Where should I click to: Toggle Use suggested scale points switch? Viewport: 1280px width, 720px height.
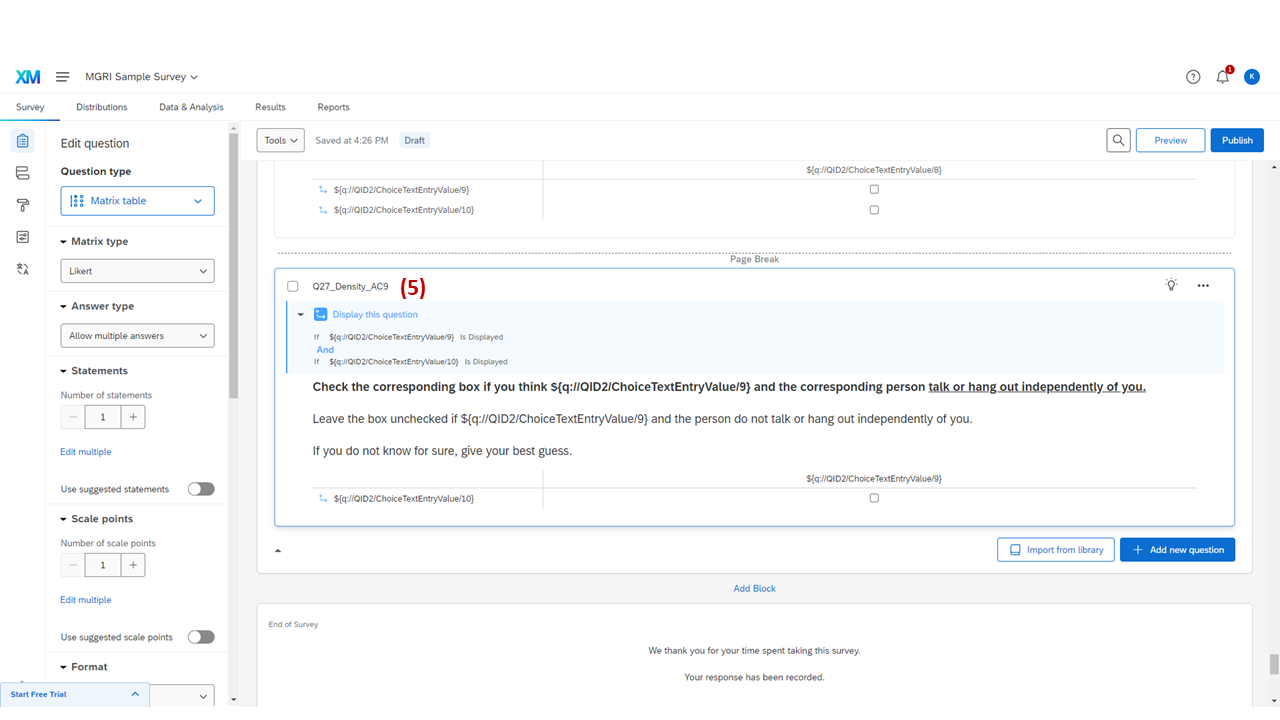click(201, 637)
